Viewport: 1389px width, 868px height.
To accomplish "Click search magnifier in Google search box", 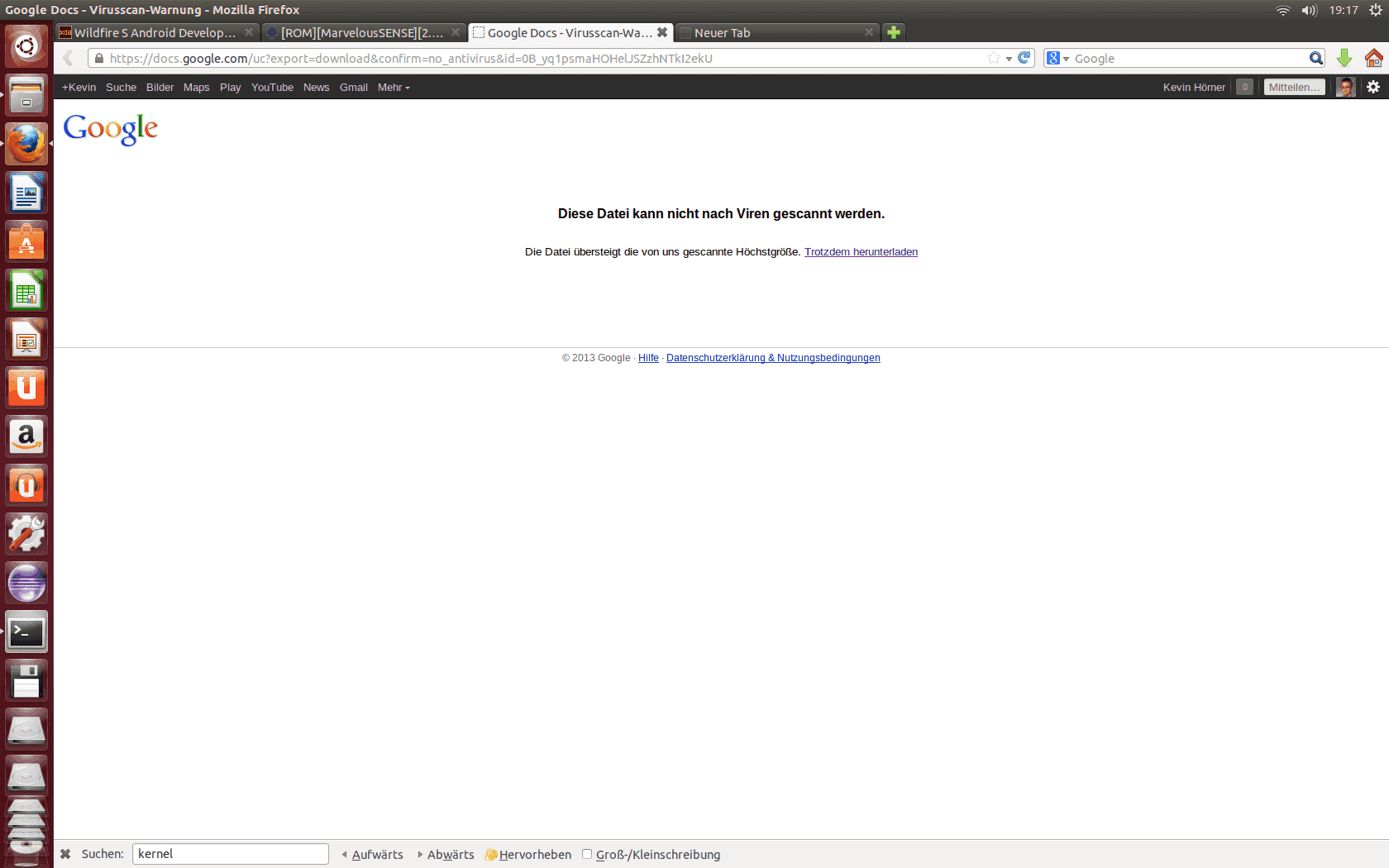I will click(1315, 58).
